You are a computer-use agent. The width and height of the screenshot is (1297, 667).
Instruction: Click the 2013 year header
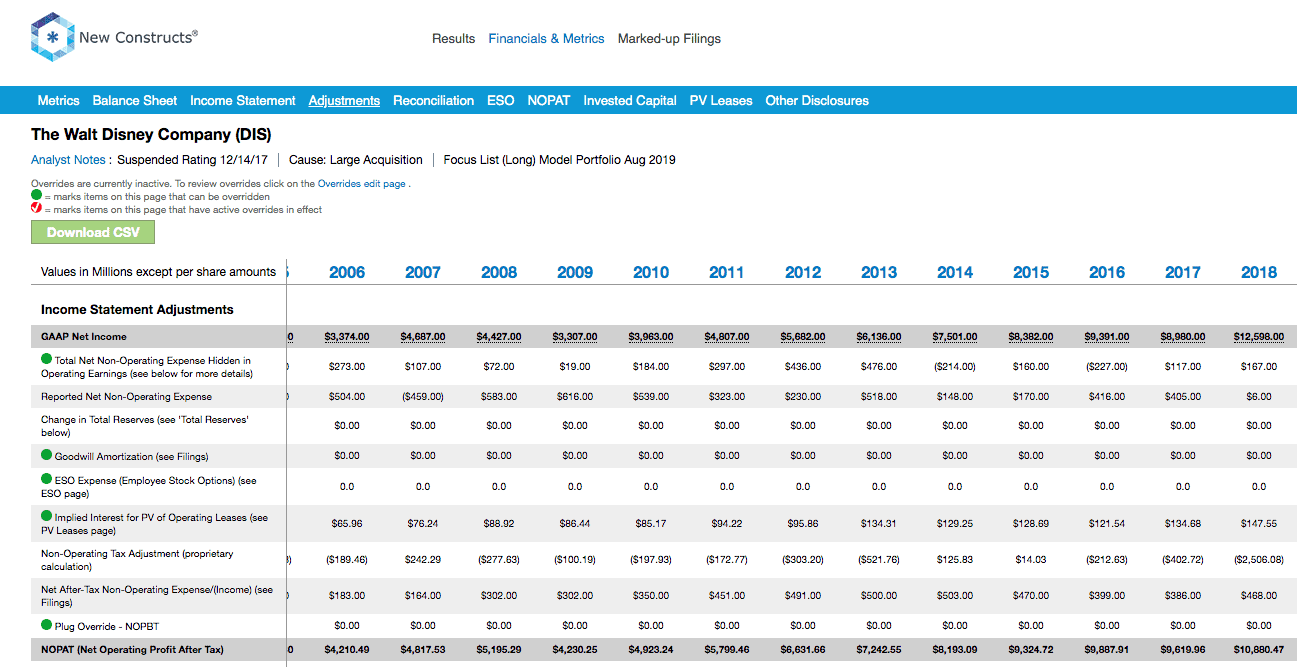[x=879, y=272]
